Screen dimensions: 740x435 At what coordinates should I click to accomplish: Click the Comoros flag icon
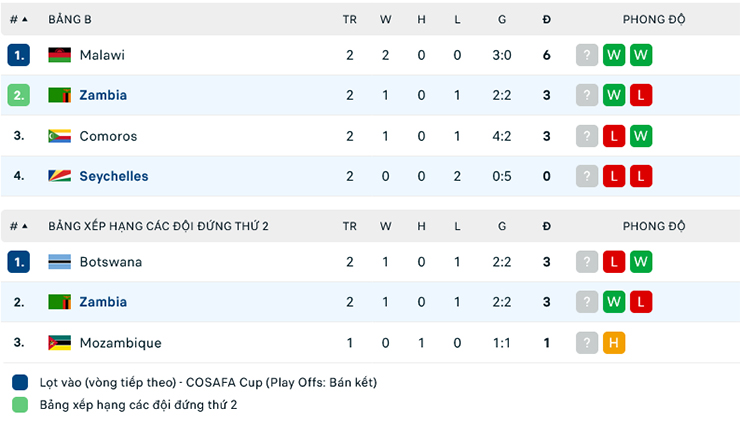(59, 136)
